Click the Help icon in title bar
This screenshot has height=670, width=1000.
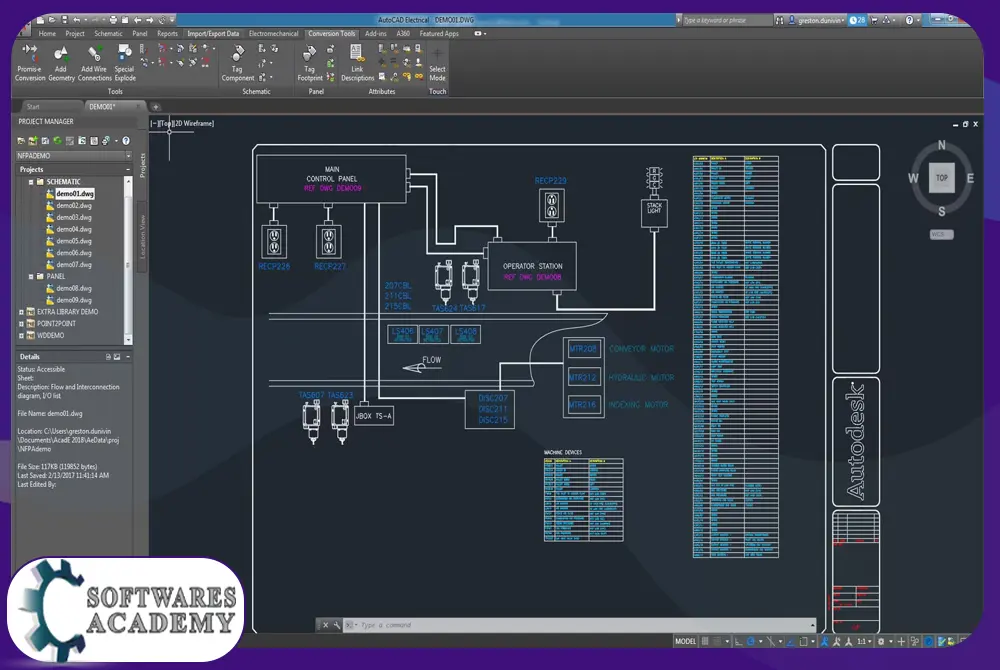point(909,20)
